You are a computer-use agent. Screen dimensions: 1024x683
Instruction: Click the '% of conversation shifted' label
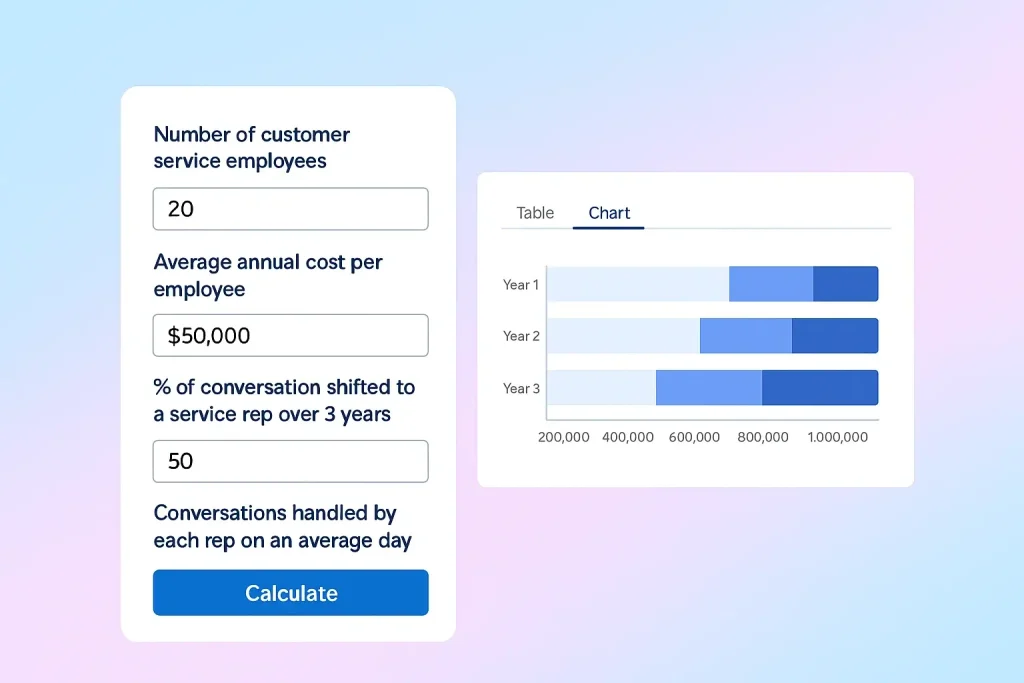(284, 400)
